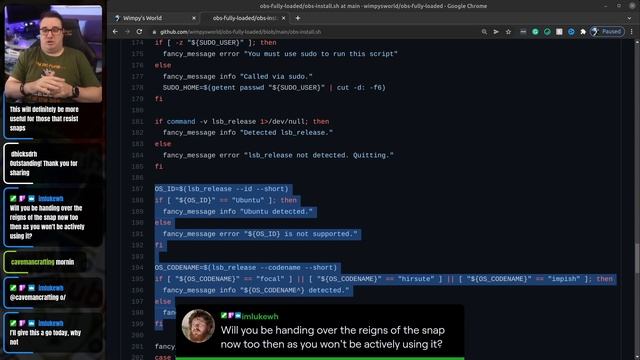This screenshot has height=360, width=640.
Task: Click imlukewh avatar in overlay message
Action: (x=198, y=326)
